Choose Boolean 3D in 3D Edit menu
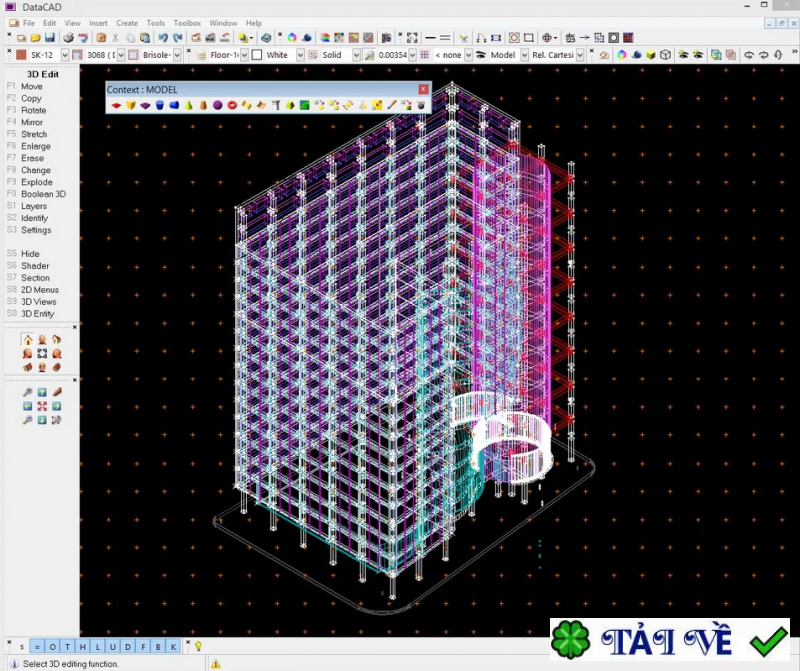The image size is (800, 671). (x=43, y=194)
